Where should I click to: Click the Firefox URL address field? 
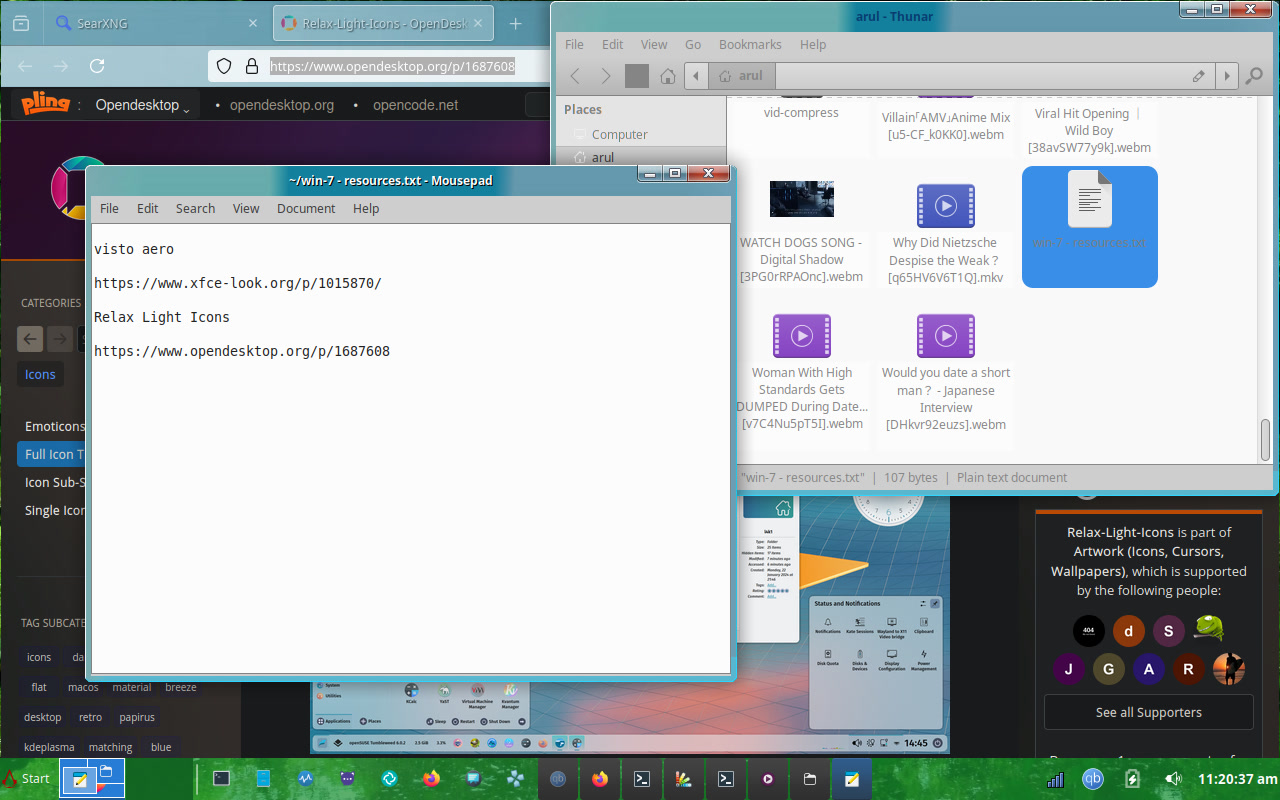coord(393,66)
